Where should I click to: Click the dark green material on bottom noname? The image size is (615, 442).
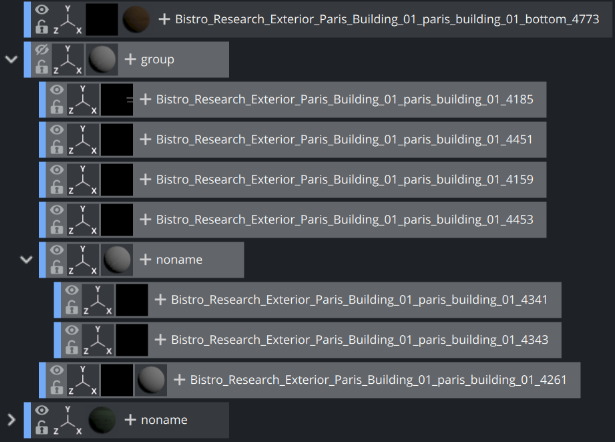(x=102, y=419)
